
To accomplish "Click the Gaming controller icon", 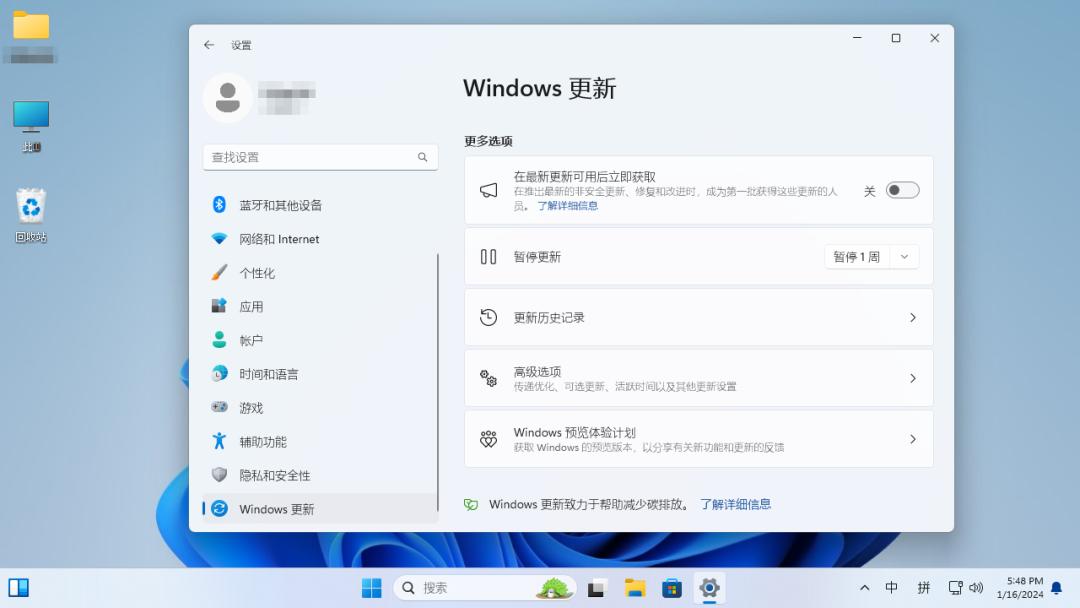I will point(219,407).
